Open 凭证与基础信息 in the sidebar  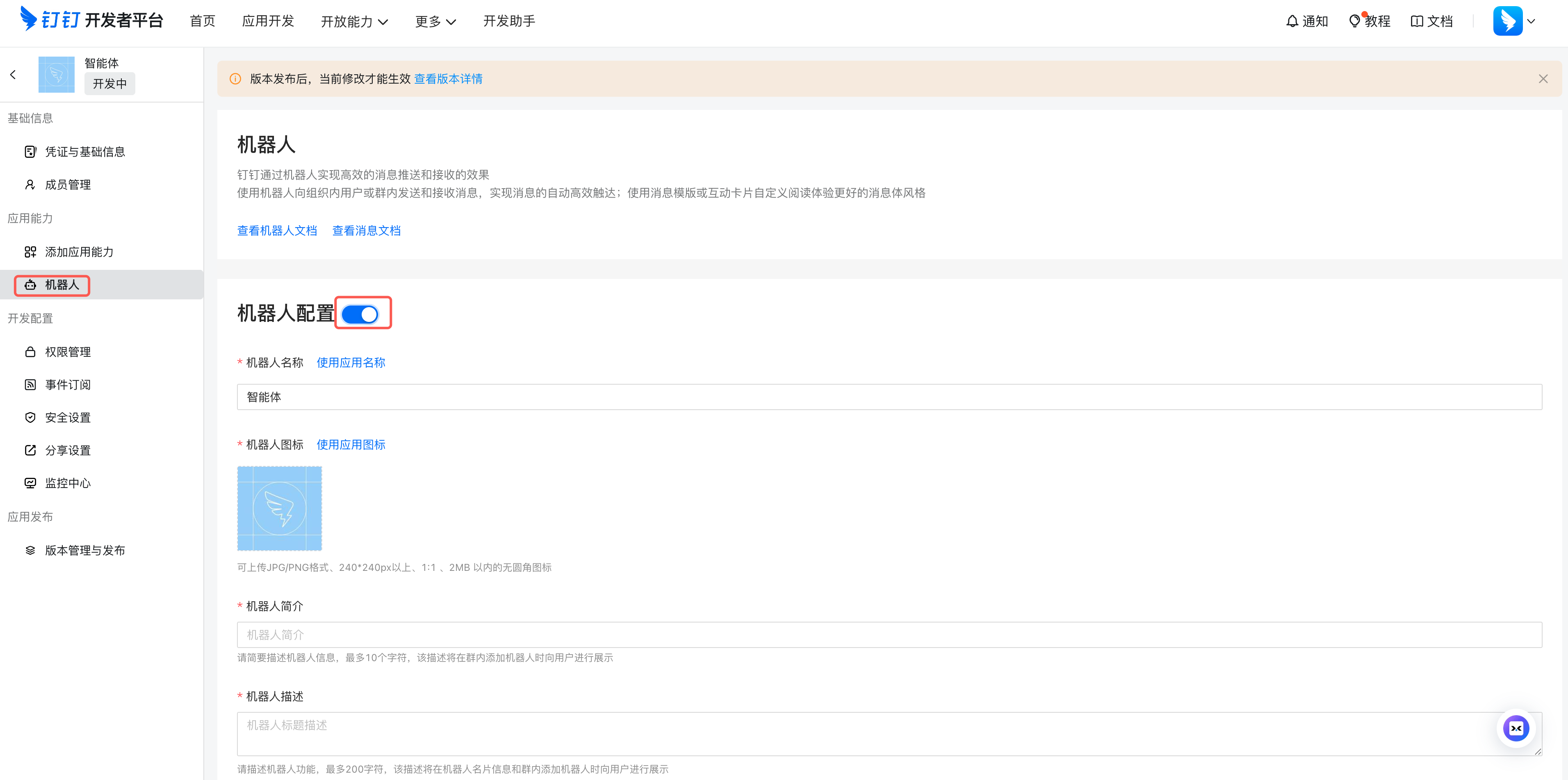pyautogui.click(x=84, y=152)
